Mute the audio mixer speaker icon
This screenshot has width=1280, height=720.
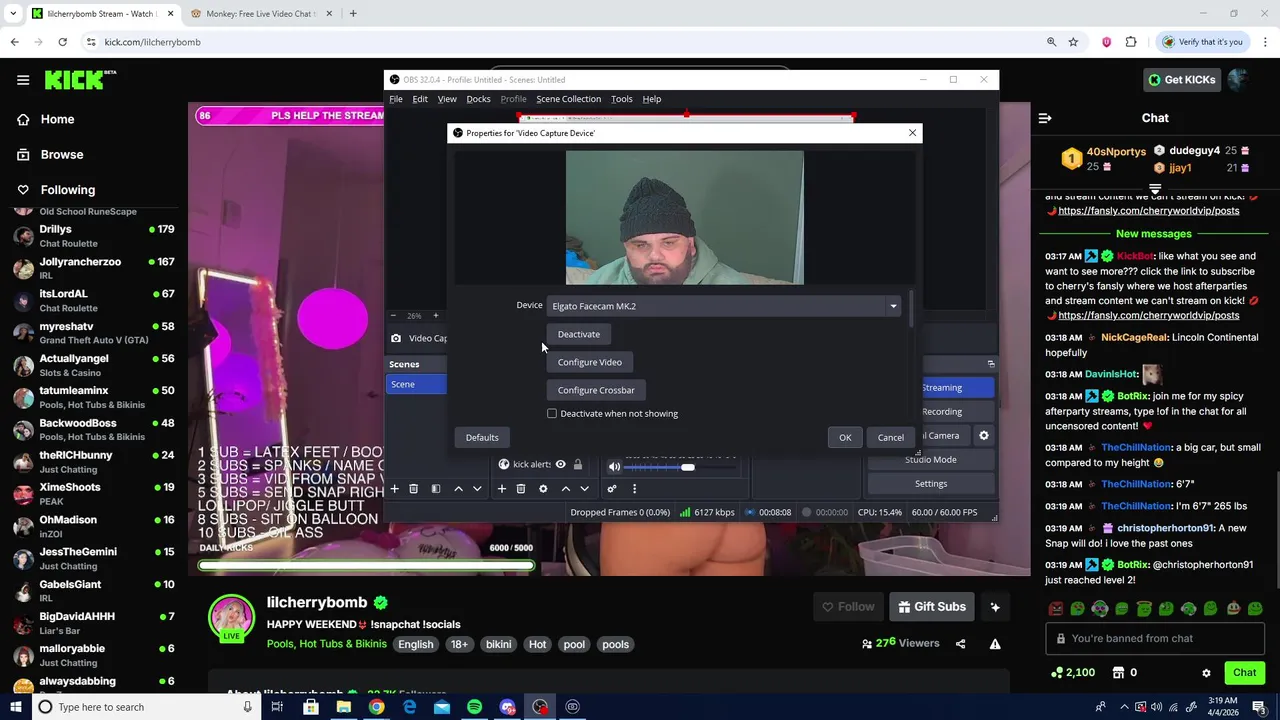pyautogui.click(x=614, y=466)
